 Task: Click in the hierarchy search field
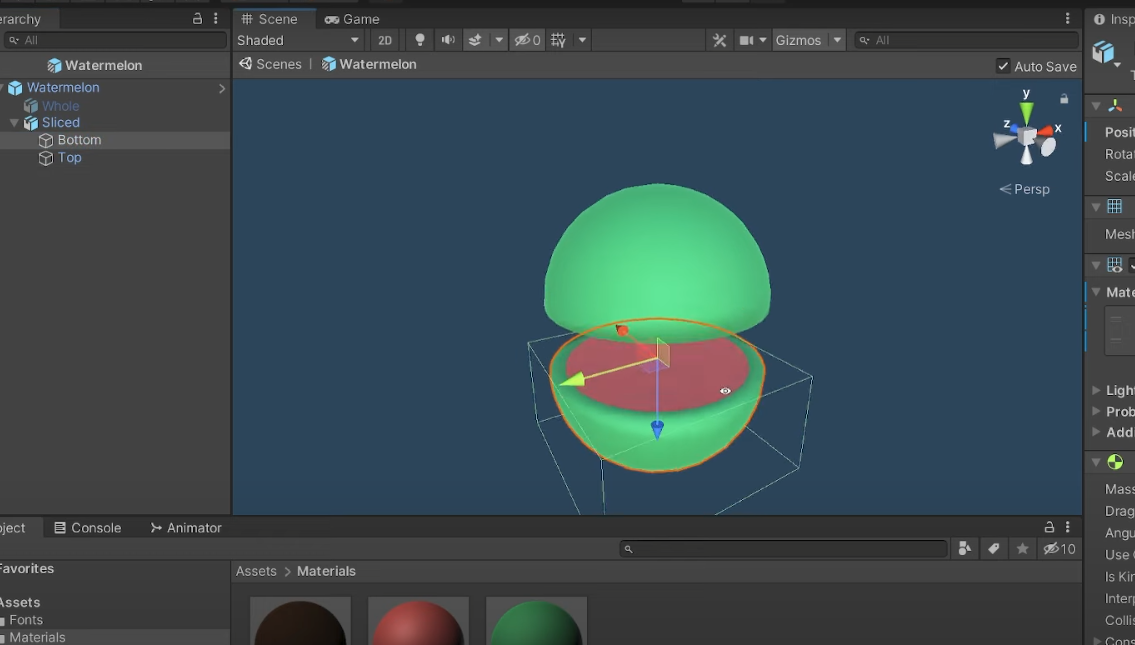(x=114, y=40)
